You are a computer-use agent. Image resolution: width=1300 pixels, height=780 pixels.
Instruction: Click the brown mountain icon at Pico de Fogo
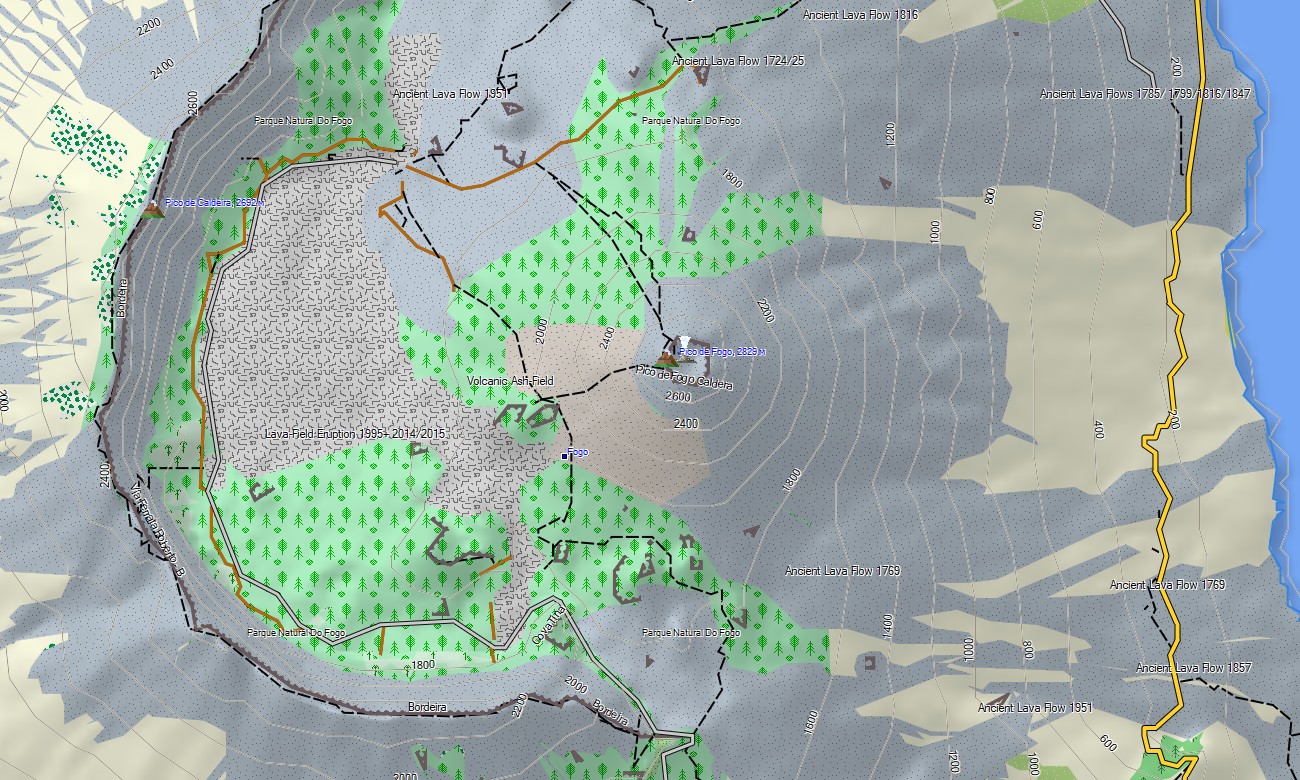click(665, 357)
